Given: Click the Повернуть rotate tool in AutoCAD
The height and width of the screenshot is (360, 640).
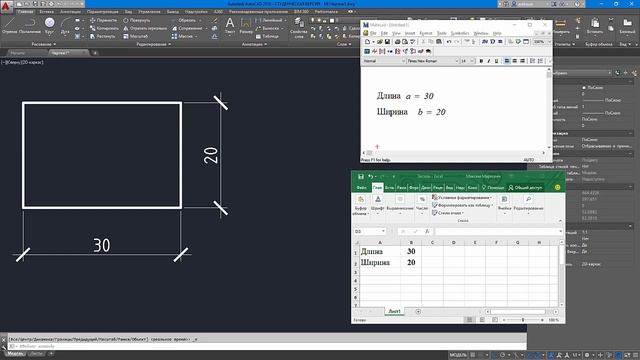Looking at the screenshot, I should (136, 20).
